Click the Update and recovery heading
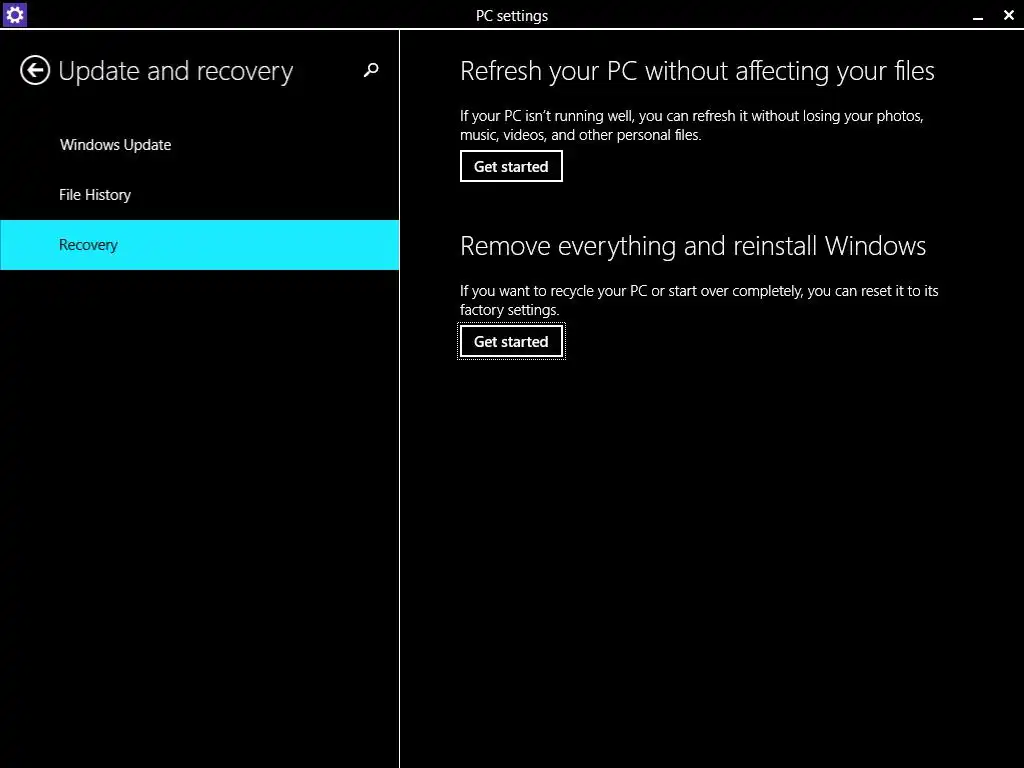 point(176,71)
